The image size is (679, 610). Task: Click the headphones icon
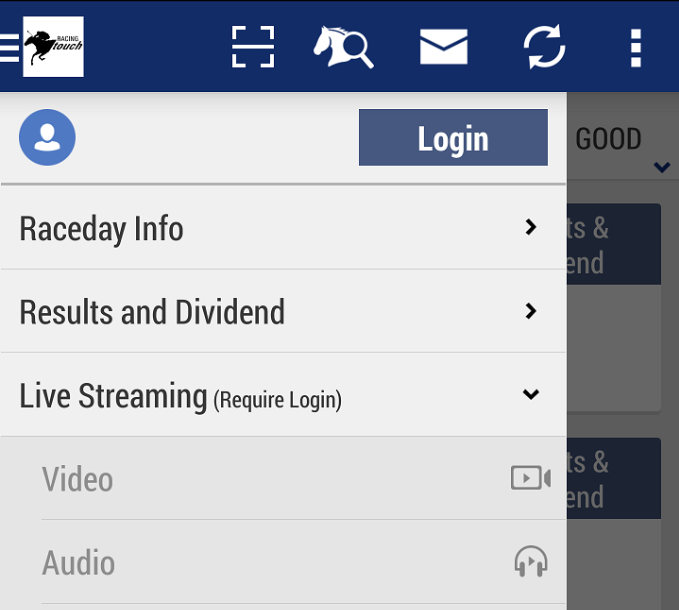[x=531, y=562]
